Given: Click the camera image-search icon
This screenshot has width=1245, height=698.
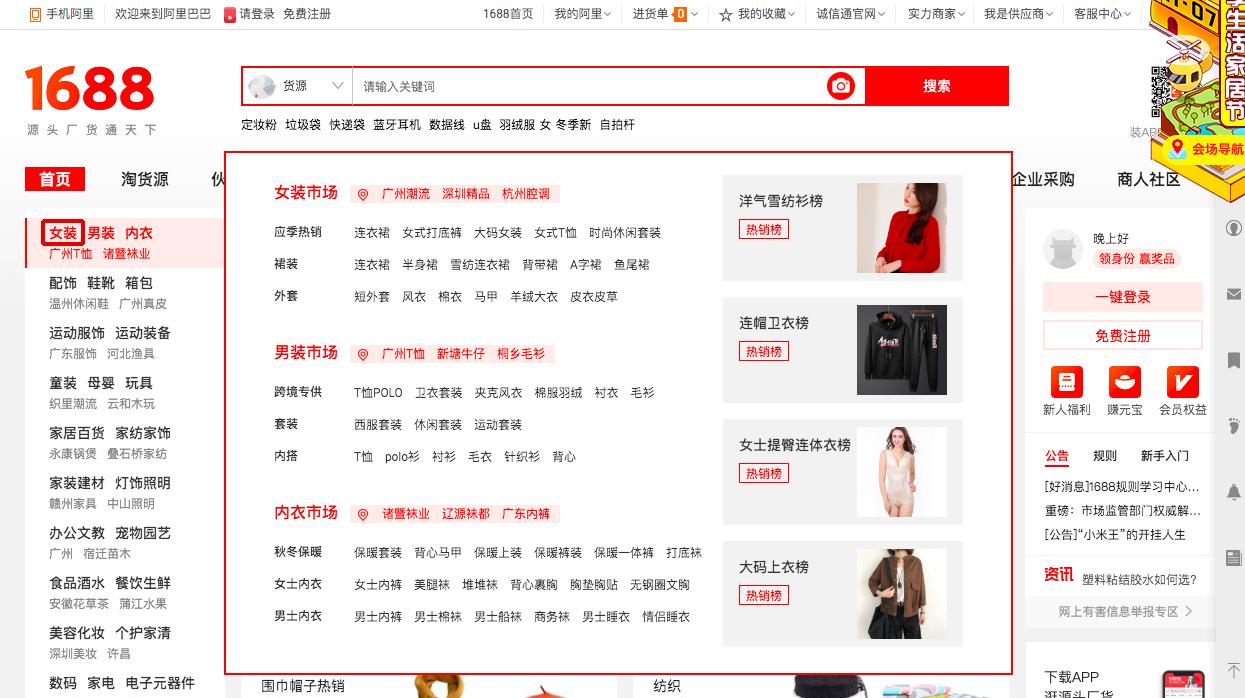Looking at the screenshot, I should pos(841,86).
